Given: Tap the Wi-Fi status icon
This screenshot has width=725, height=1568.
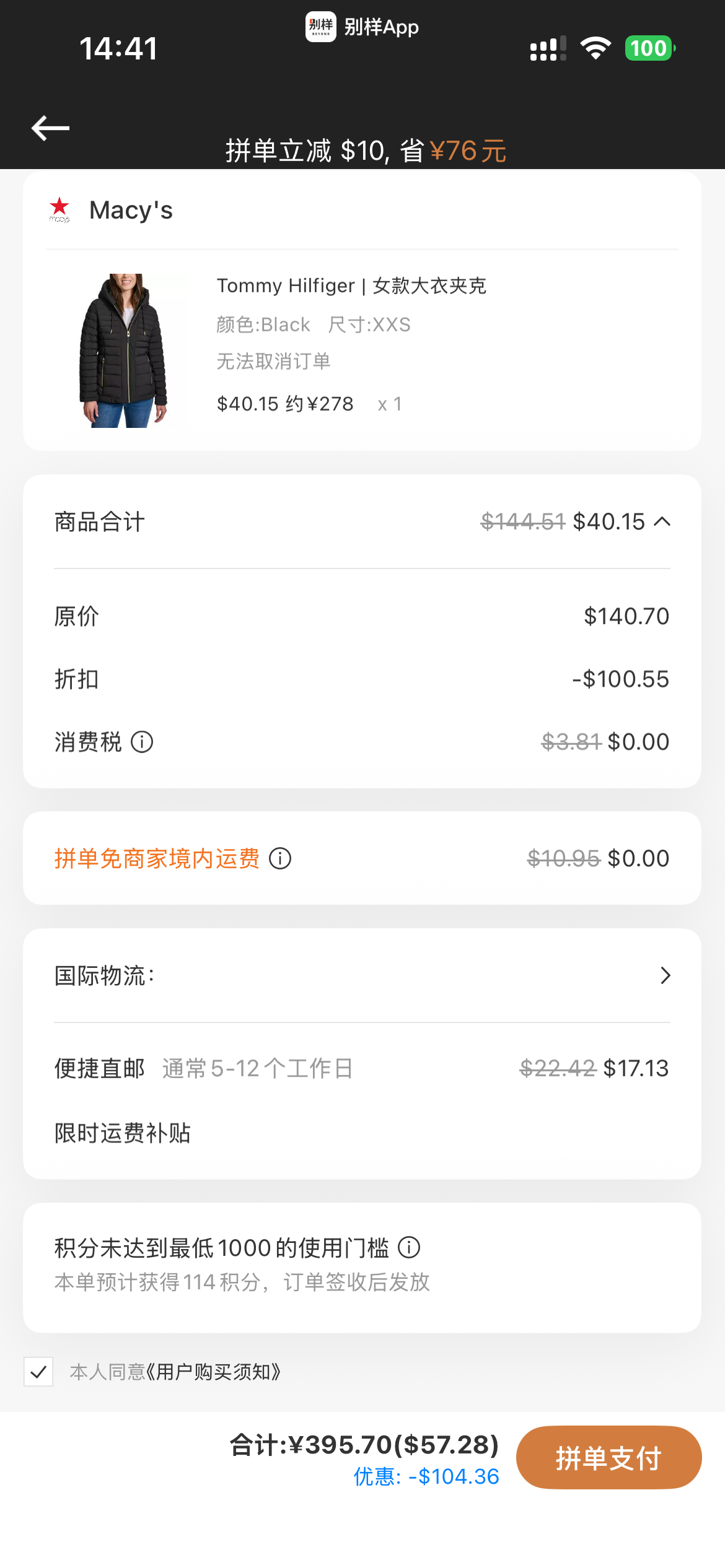Looking at the screenshot, I should (x=595, y=48).
